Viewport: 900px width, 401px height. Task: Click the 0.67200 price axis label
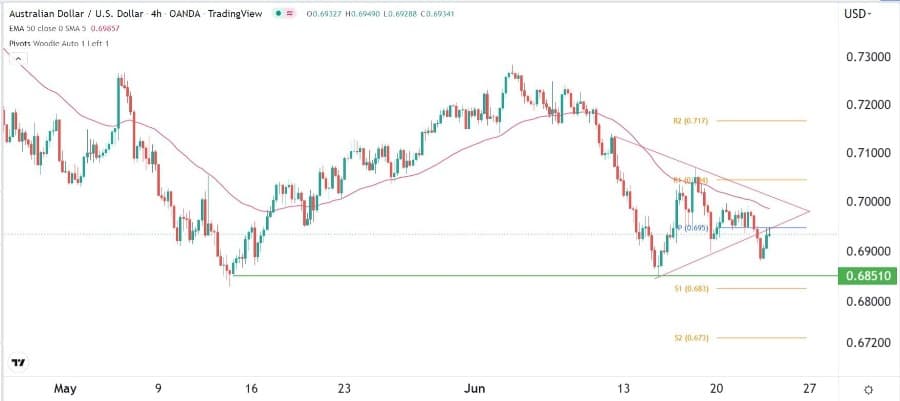866,343
